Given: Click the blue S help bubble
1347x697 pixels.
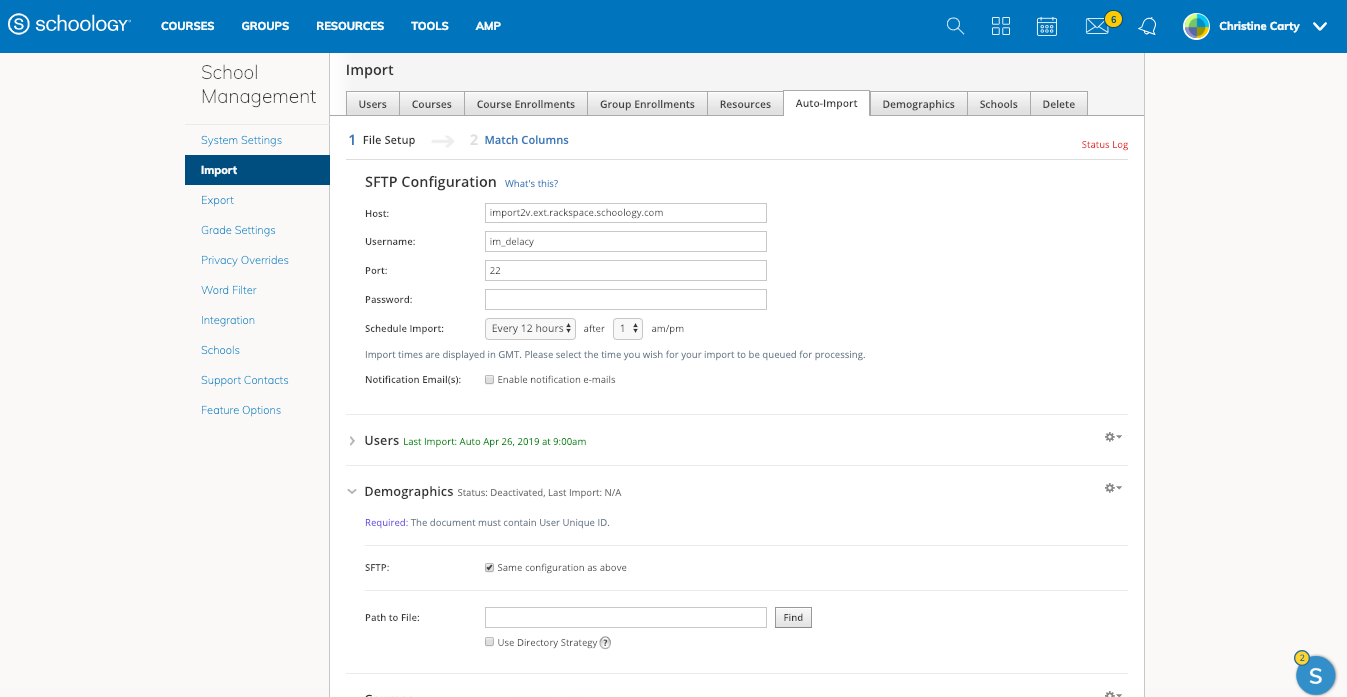Looking at the screenshot, I should [1315, 675].
